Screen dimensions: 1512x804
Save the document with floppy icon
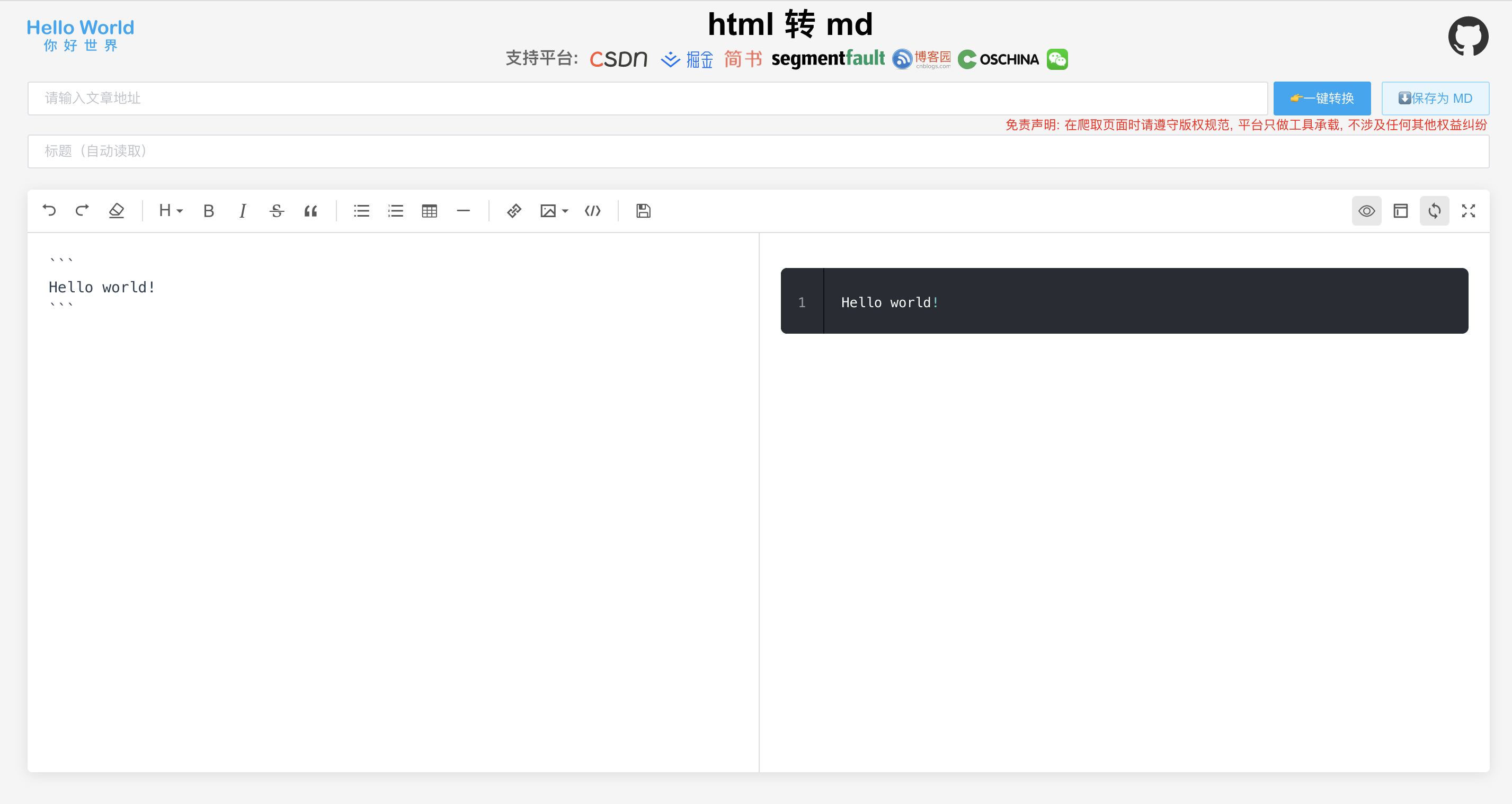(x=643, y=211)
